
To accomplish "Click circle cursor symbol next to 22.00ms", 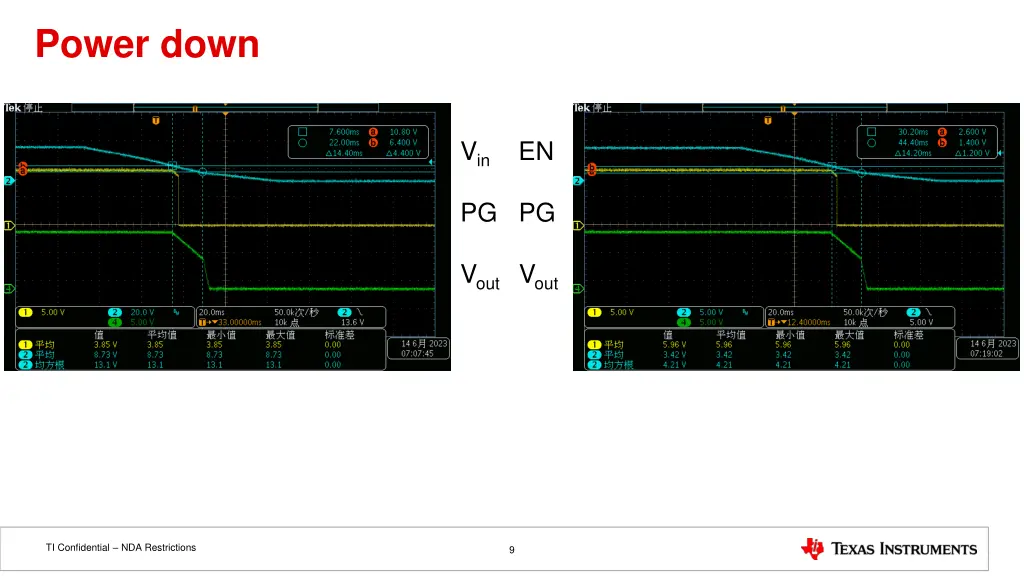I will [x=302, y=142].
